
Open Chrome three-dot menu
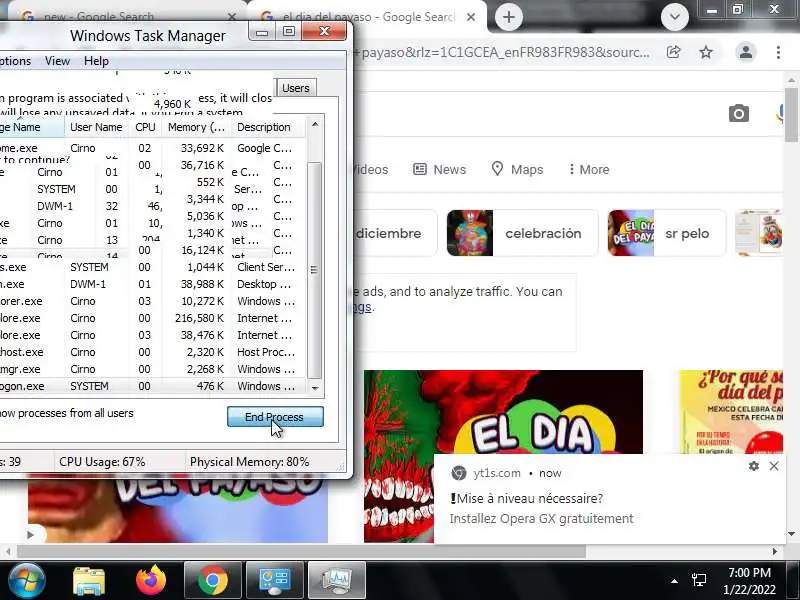778,52
